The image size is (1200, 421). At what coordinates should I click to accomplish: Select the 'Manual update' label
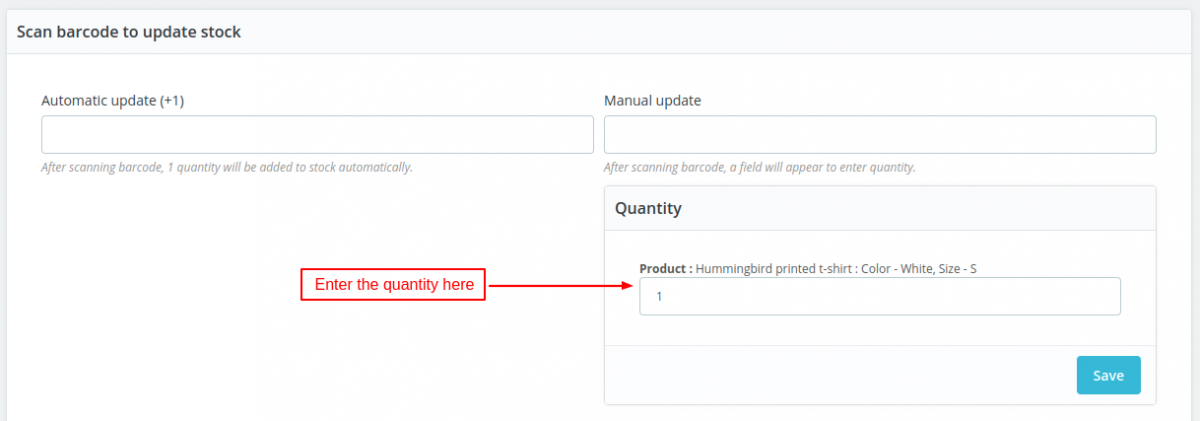pyautogui.click(x=652, y=101)
